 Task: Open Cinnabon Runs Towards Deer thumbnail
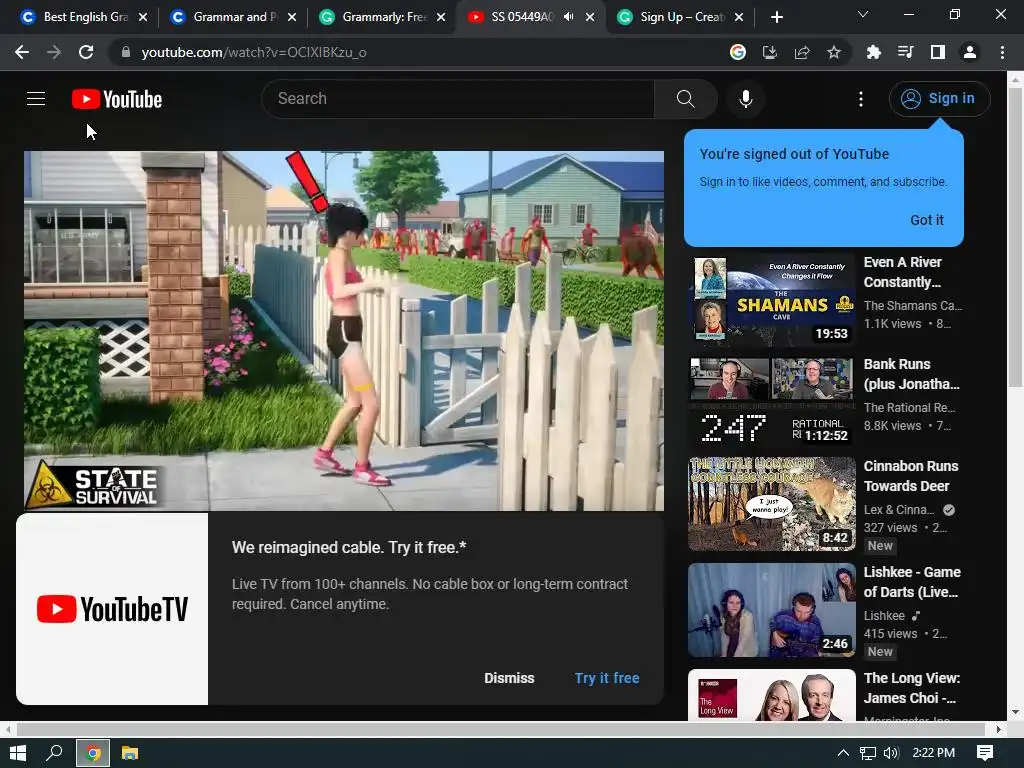772,504
